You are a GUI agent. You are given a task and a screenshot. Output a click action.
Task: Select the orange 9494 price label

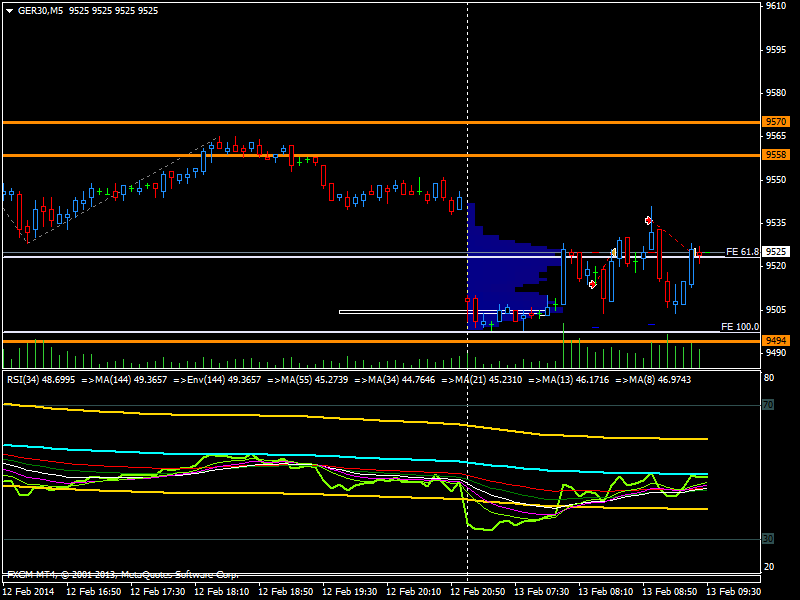[776, 341]
